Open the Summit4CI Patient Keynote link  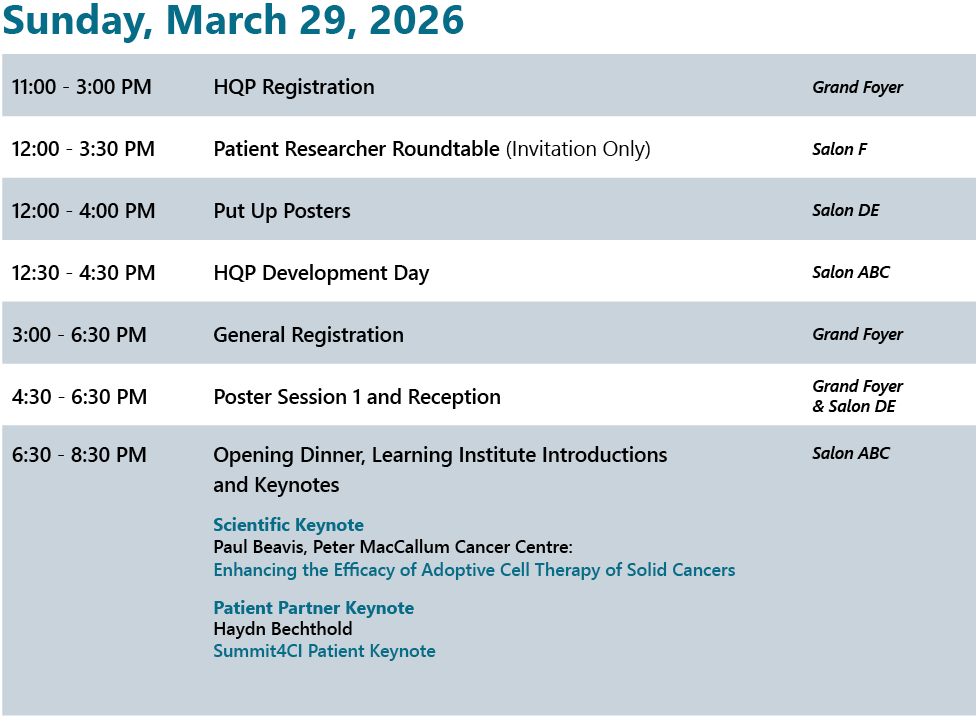coord(324,651)
